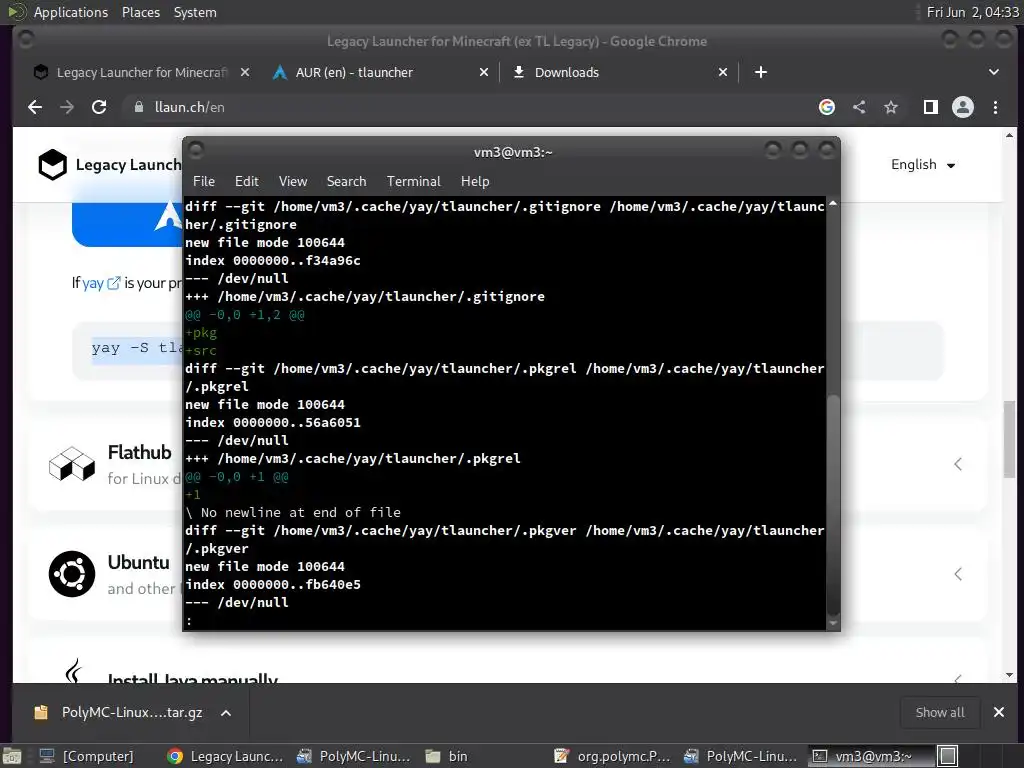1024x768 pixels.
Task: Click the workspace switcher in taskbar
Action: 948,756
